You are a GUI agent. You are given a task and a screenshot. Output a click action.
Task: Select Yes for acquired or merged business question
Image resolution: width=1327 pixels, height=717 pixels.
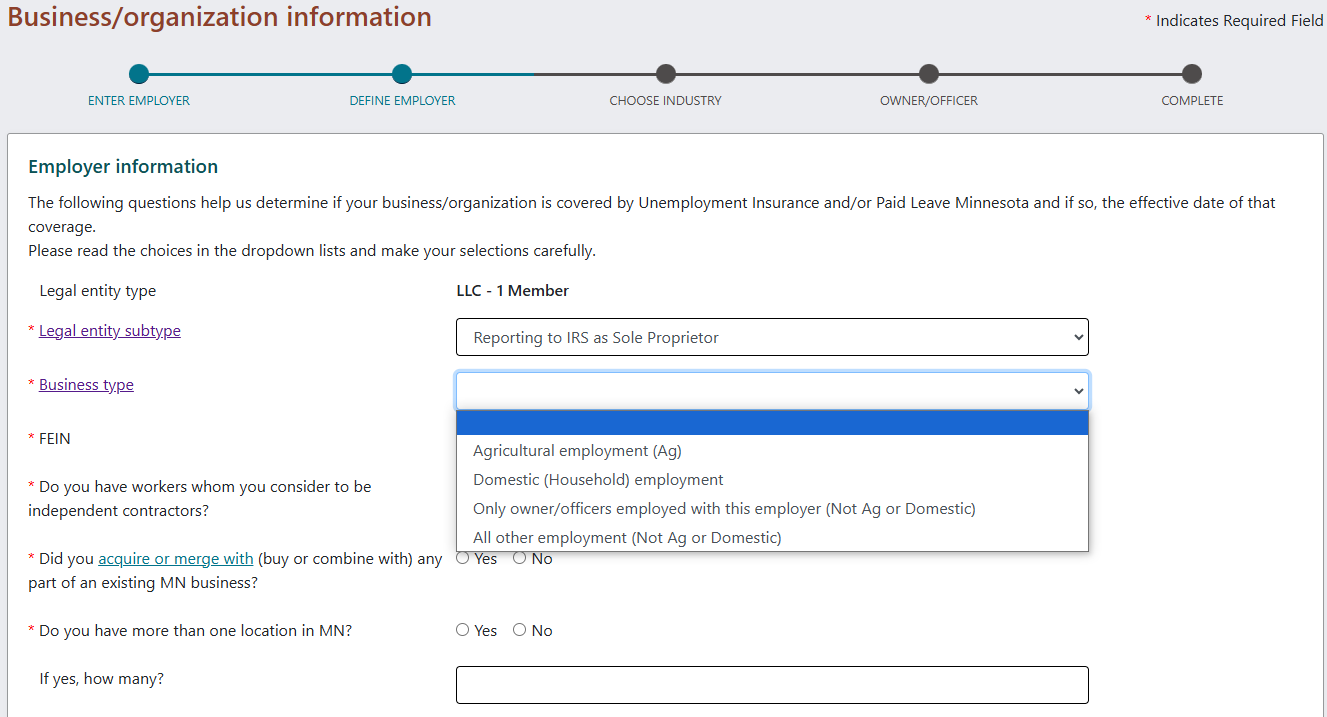point(462,558)
